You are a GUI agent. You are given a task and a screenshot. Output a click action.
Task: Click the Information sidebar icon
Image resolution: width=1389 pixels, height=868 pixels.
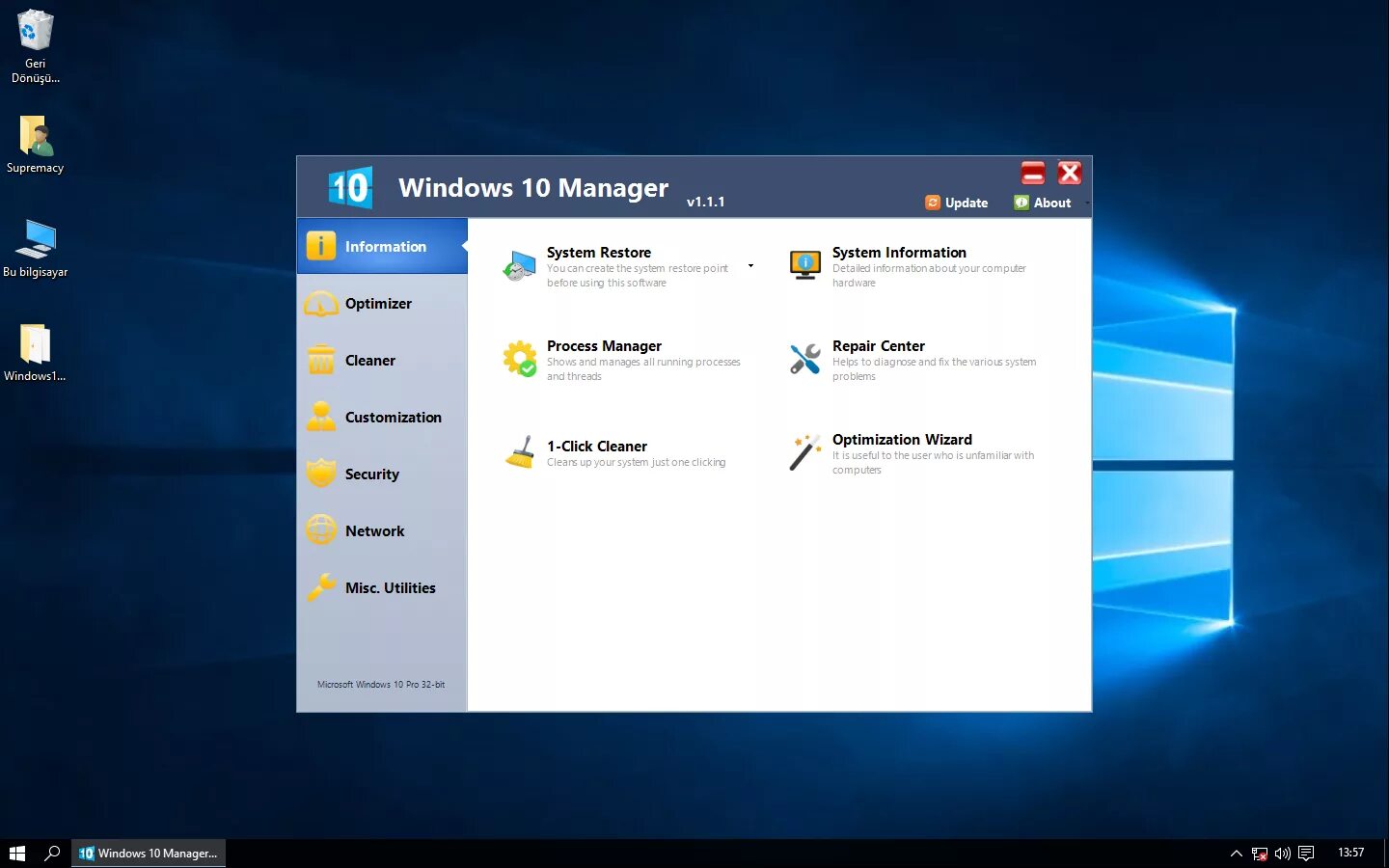click(x=321, y=246)
